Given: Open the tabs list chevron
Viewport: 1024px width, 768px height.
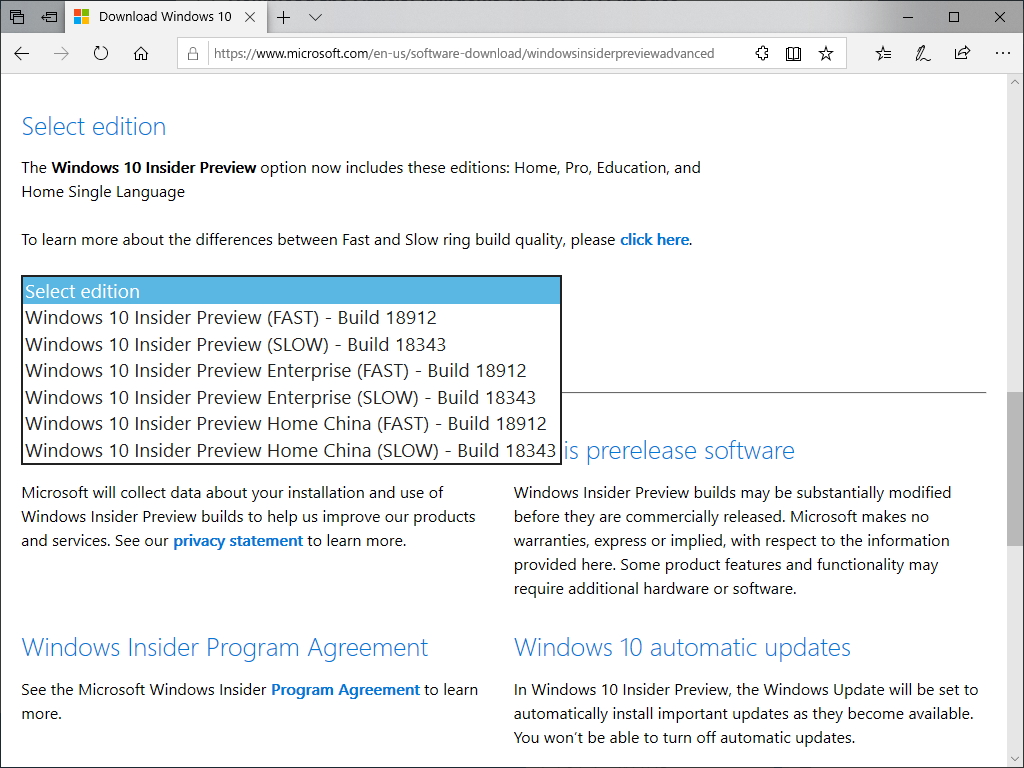Looking at the screenshot, I should coord(316,17).
